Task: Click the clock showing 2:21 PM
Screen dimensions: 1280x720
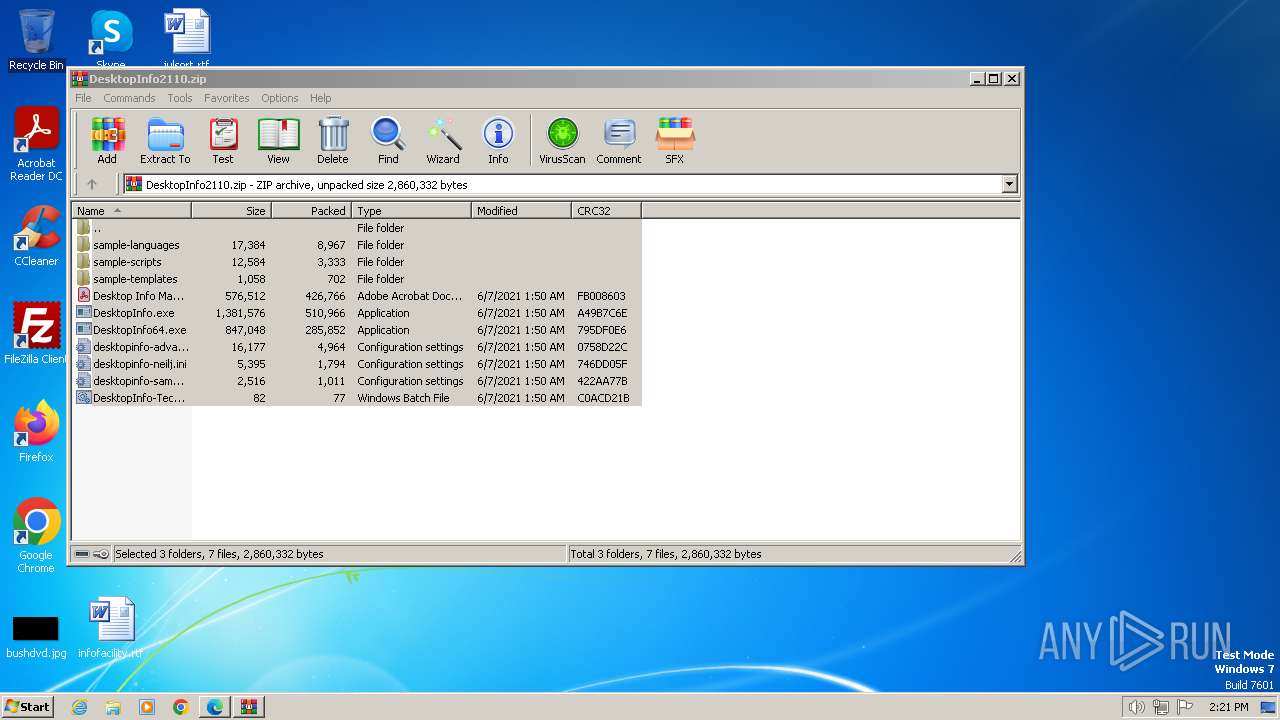Action: pyautogui.click(x=1228, y=707)
